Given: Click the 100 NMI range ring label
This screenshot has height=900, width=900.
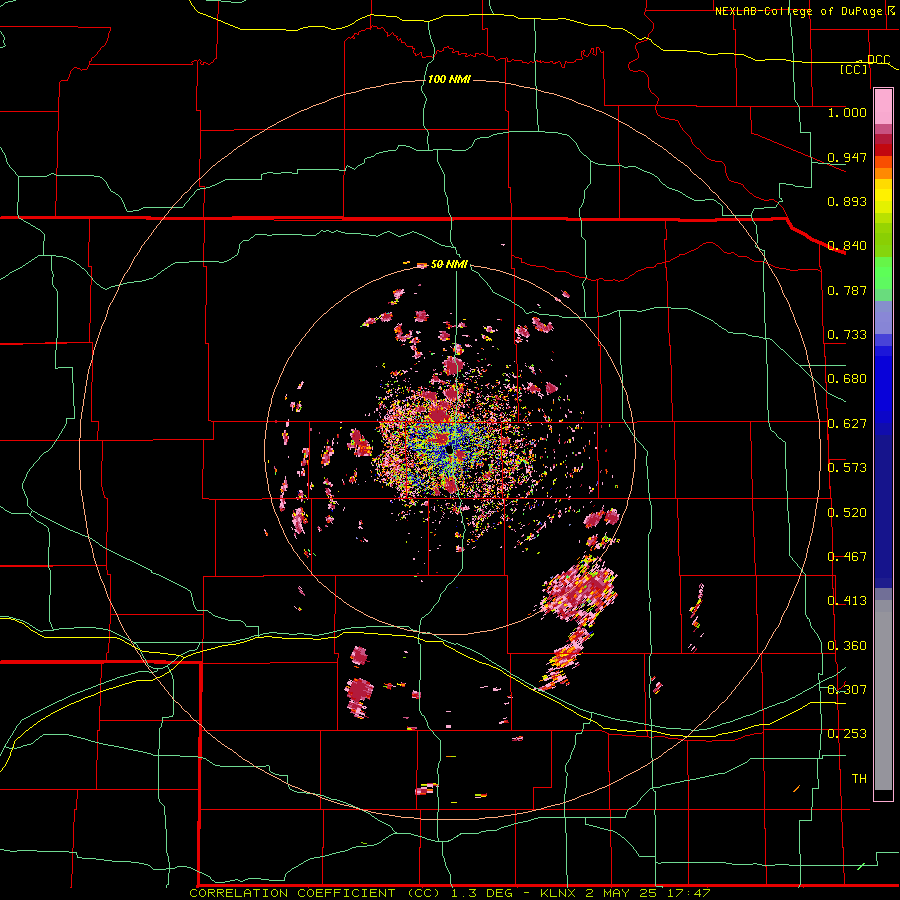Looking at the screenshot, I should [x=449, y=79].
